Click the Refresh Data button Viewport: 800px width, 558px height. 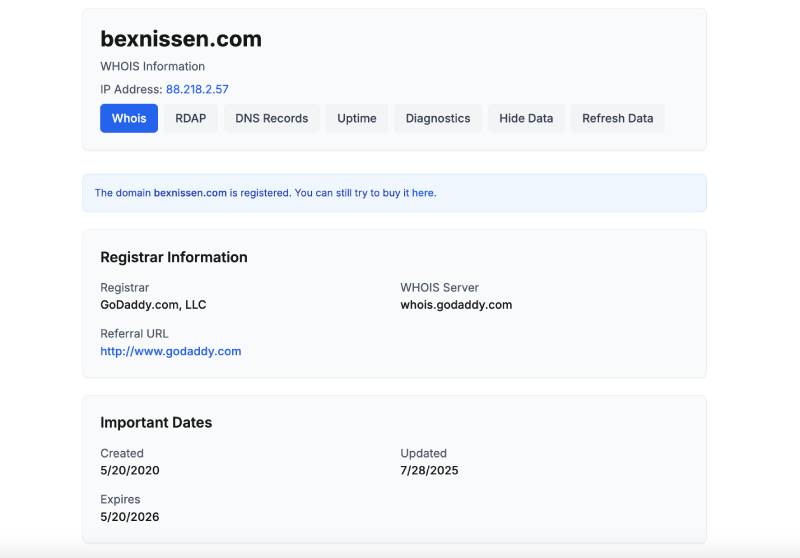coord(617,118)
